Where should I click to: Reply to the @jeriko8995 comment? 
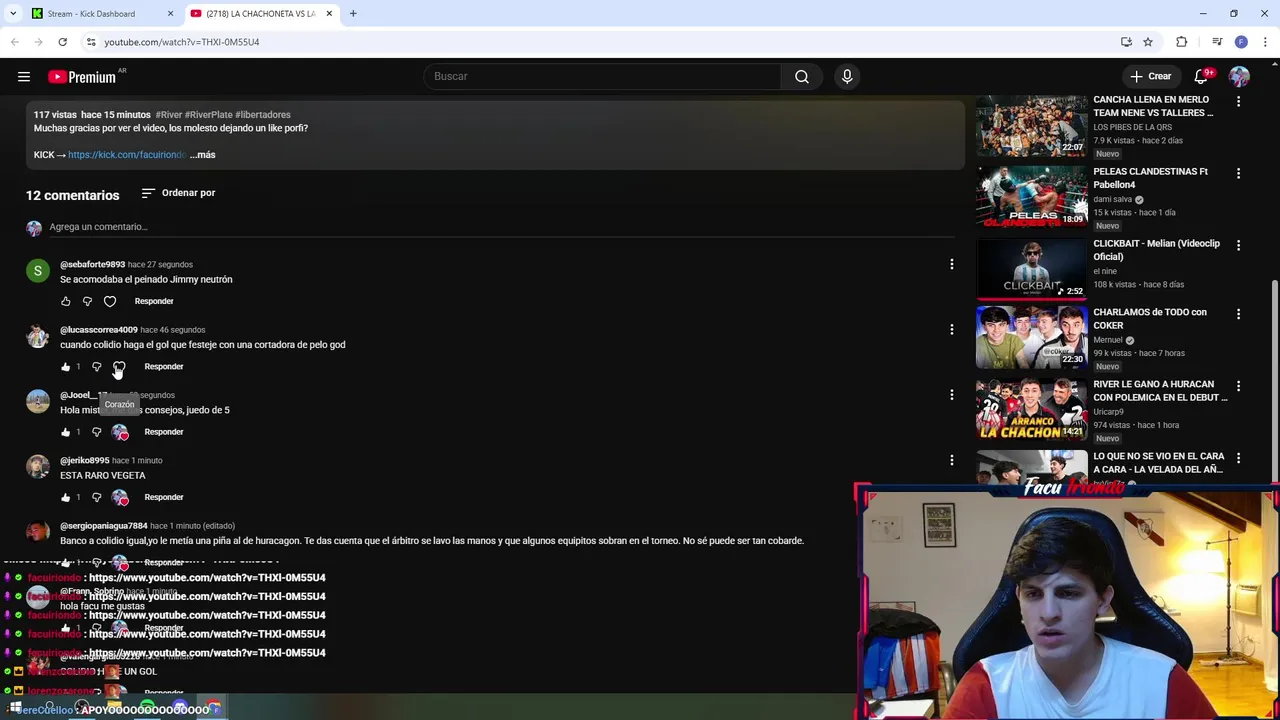click(x=164, y=497)
